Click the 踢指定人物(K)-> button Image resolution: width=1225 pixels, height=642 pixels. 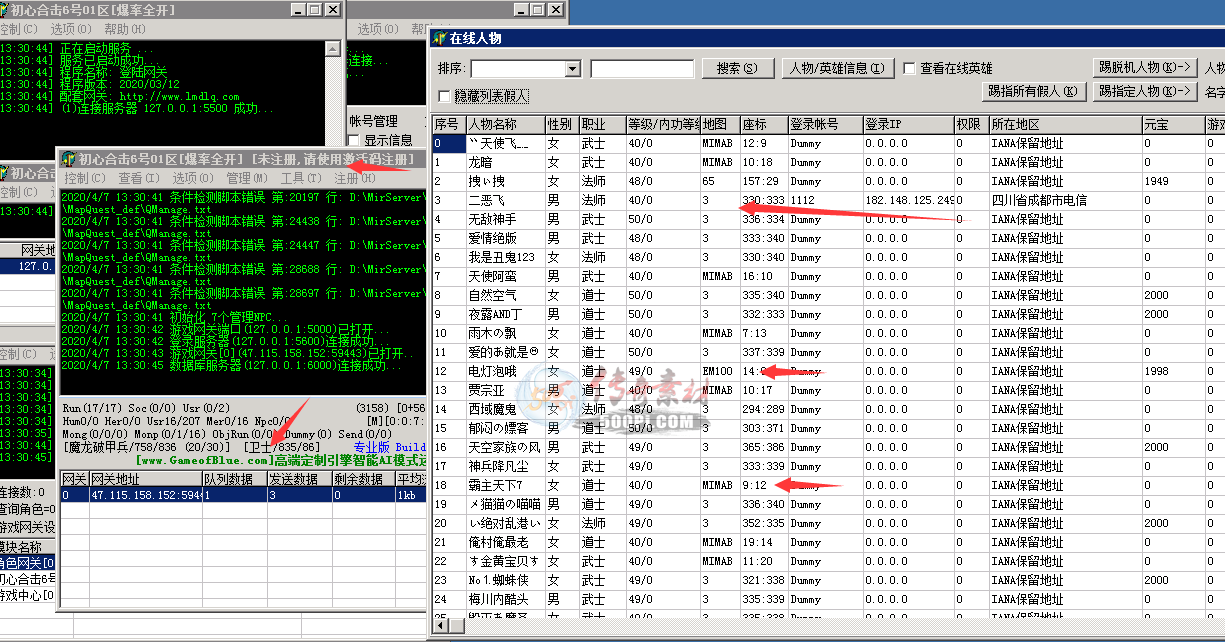click(1144, 91)
